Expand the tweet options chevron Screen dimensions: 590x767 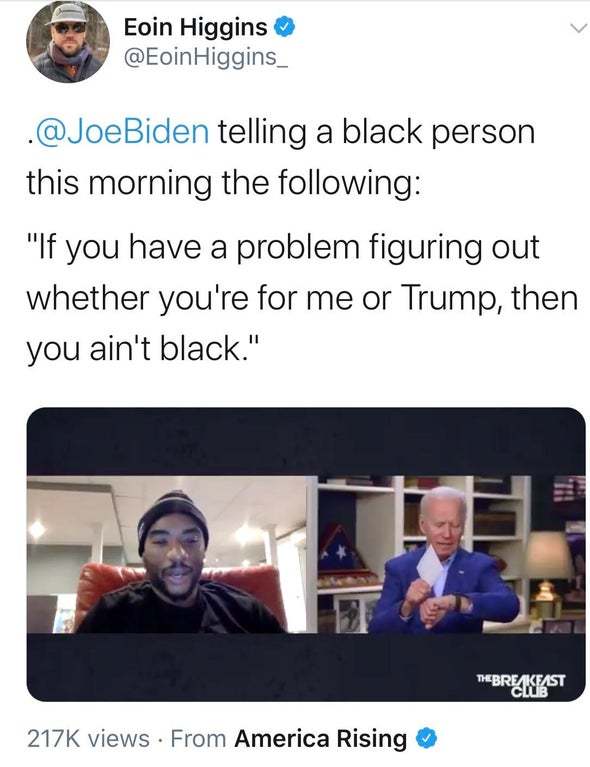(578, 28)
